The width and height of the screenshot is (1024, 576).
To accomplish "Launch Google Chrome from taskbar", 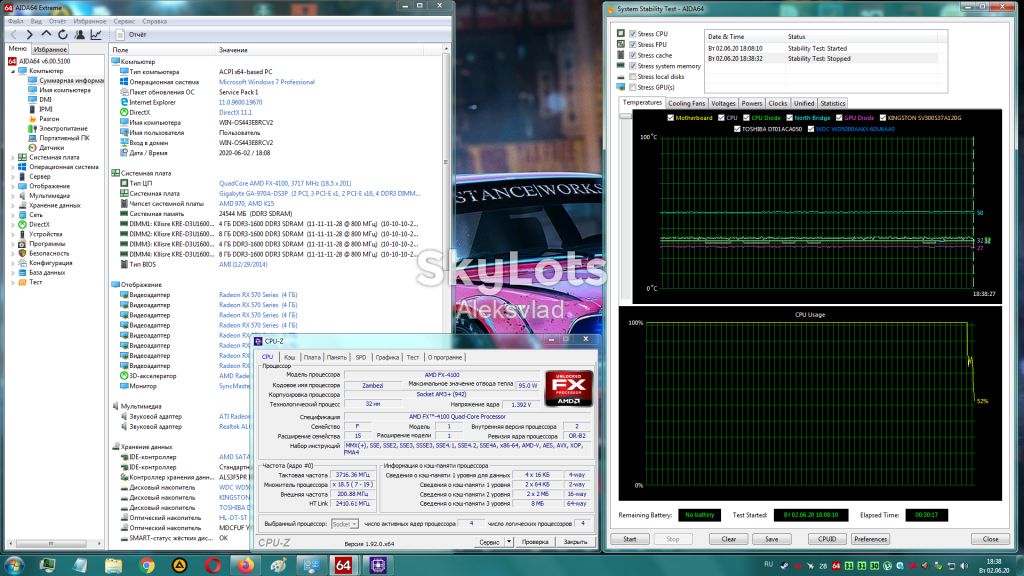I will click(147, 566).
